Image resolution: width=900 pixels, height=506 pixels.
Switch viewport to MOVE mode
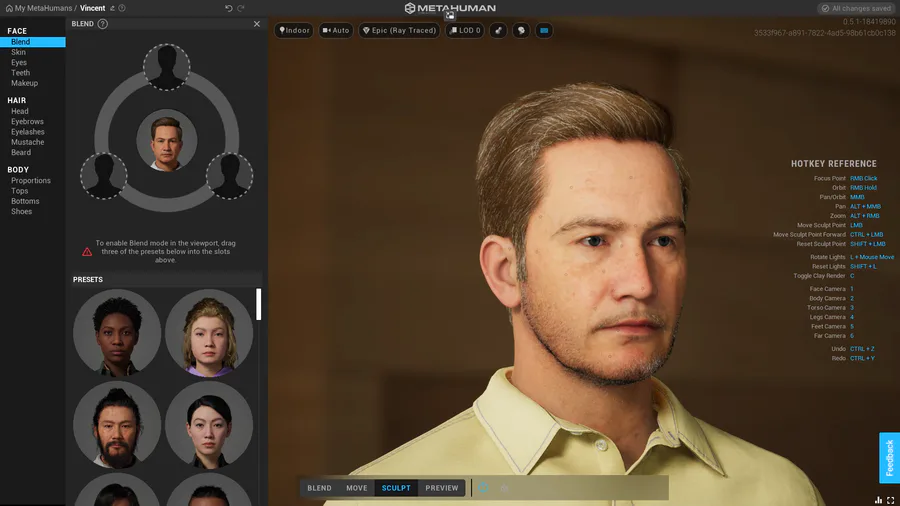tap(356, 488)
